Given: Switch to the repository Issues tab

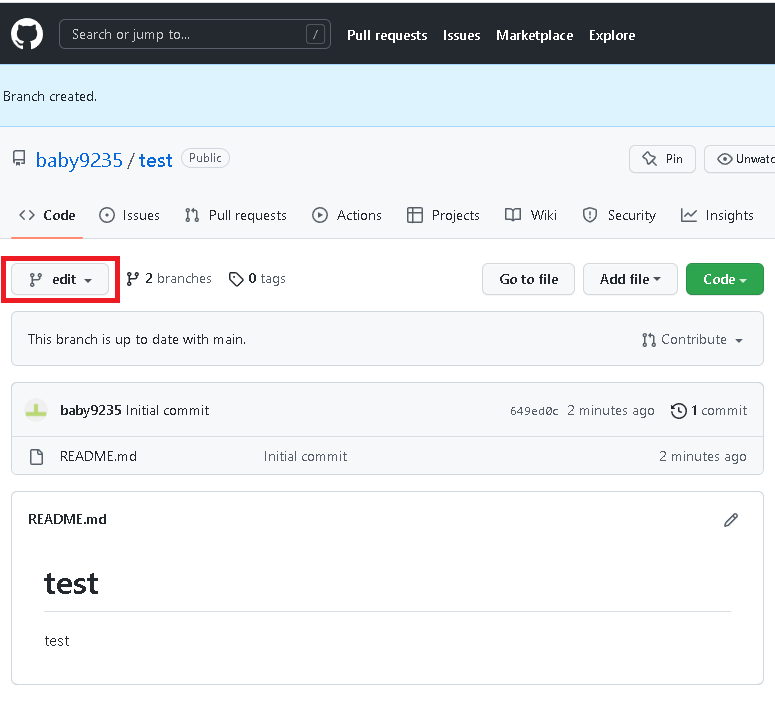Looking at the screenshot, I should pyautogui.click(x=129, y=215).
